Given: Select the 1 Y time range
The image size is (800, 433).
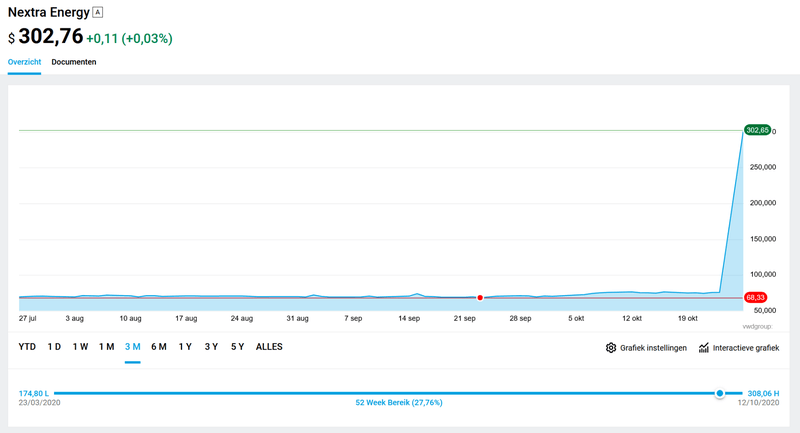Looking at the screenshot, I should [x=185, y=347].
